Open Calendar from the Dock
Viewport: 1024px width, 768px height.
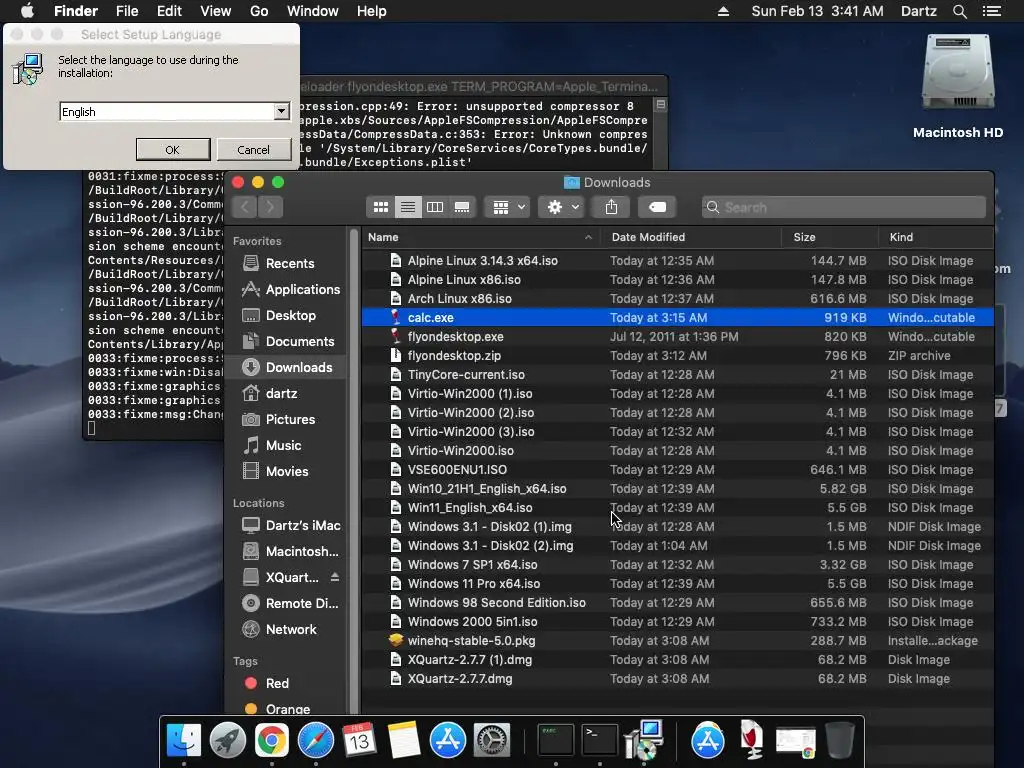click(x=359, y=741)
